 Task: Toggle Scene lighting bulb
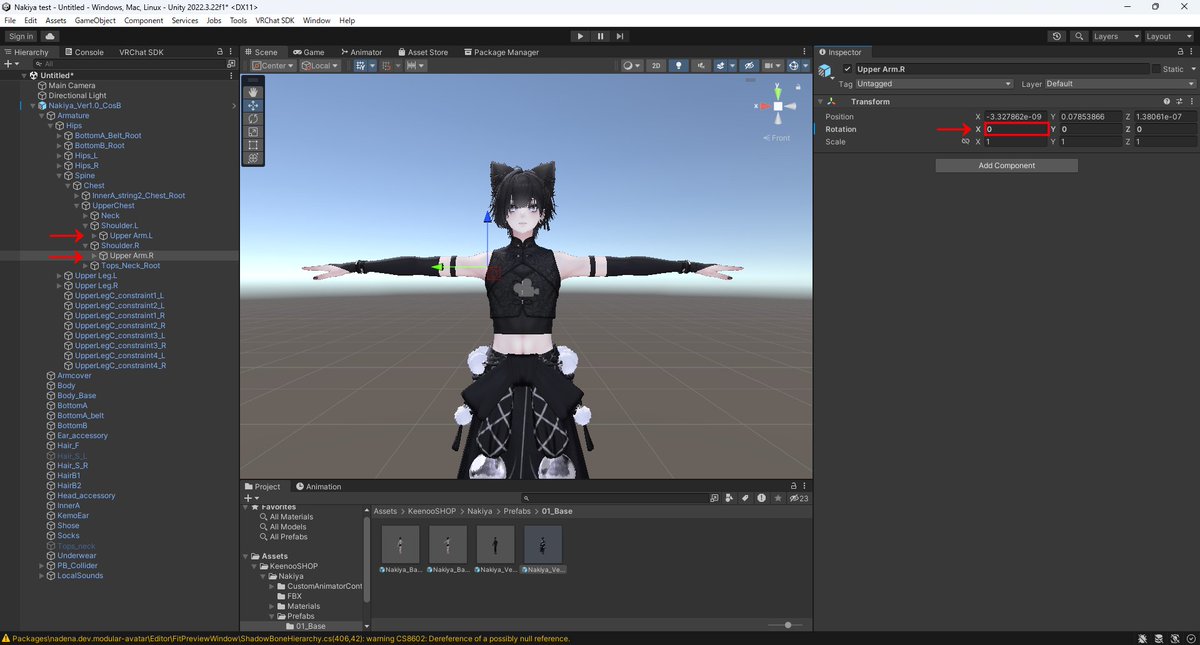click(679, 65)
